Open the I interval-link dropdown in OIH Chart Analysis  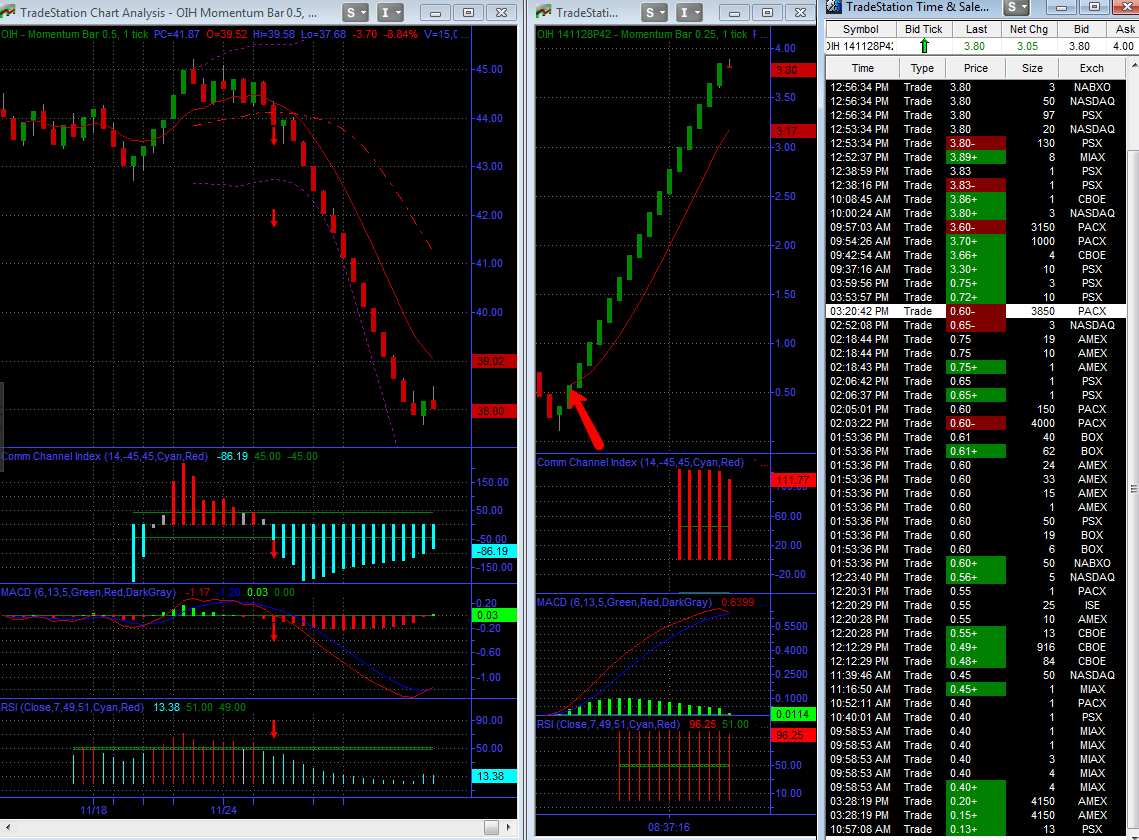(391, 12)
